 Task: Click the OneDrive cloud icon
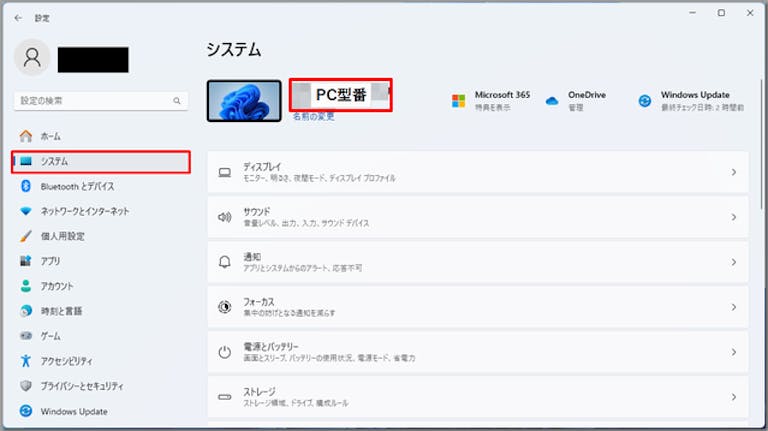(x=552, y=101)
